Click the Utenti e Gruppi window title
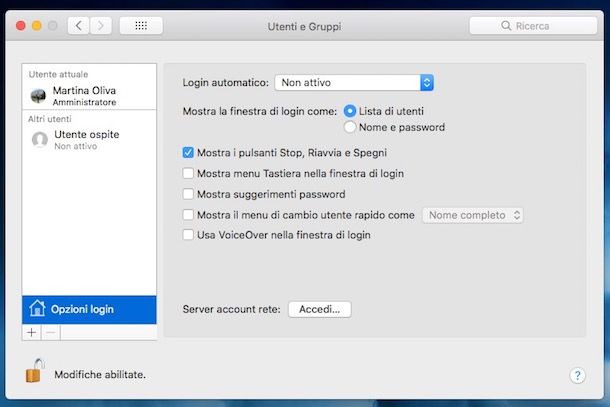This screenshot has height=407, width=610. coord(304,26)
